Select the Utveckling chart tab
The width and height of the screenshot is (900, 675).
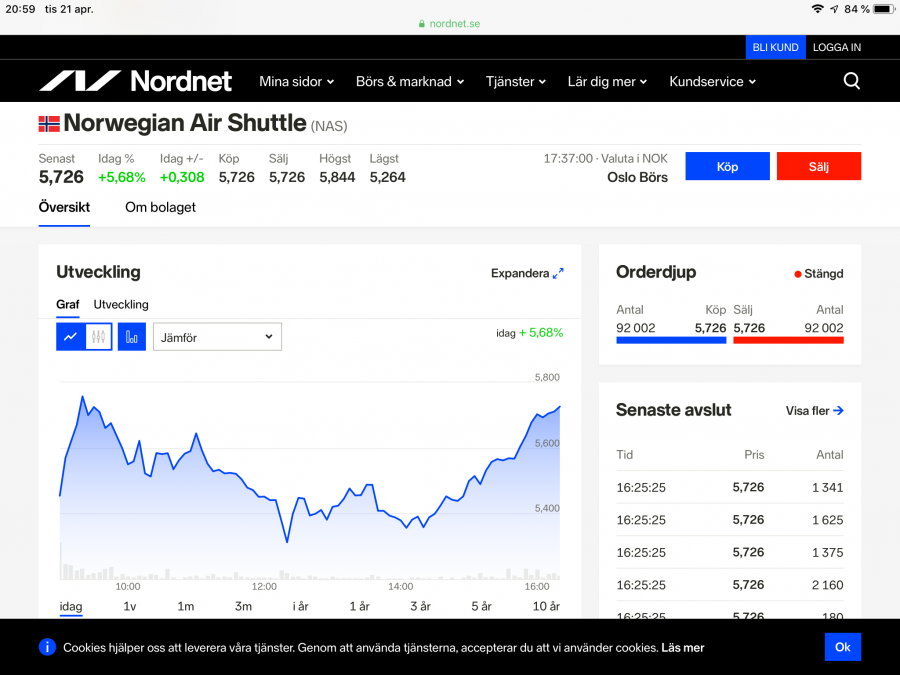tap(121, 304)
